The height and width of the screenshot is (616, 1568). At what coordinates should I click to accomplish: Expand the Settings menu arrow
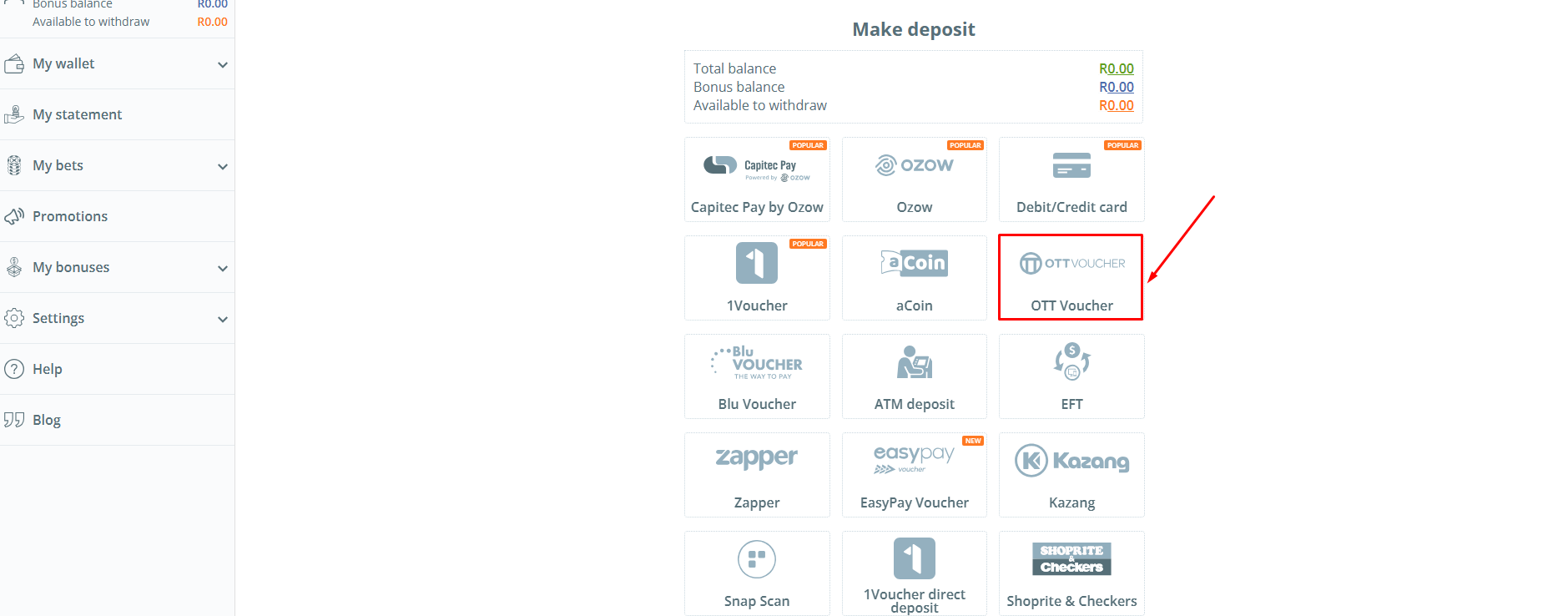222,319
